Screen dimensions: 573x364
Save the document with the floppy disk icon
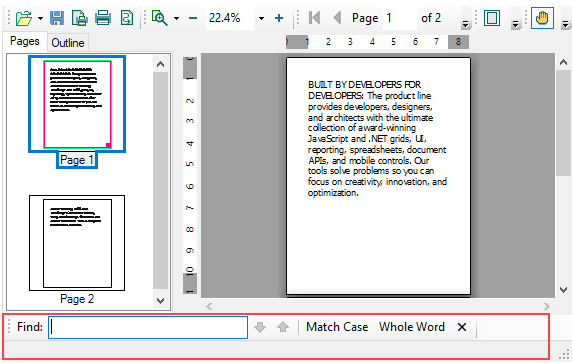[x=57, y=18]
